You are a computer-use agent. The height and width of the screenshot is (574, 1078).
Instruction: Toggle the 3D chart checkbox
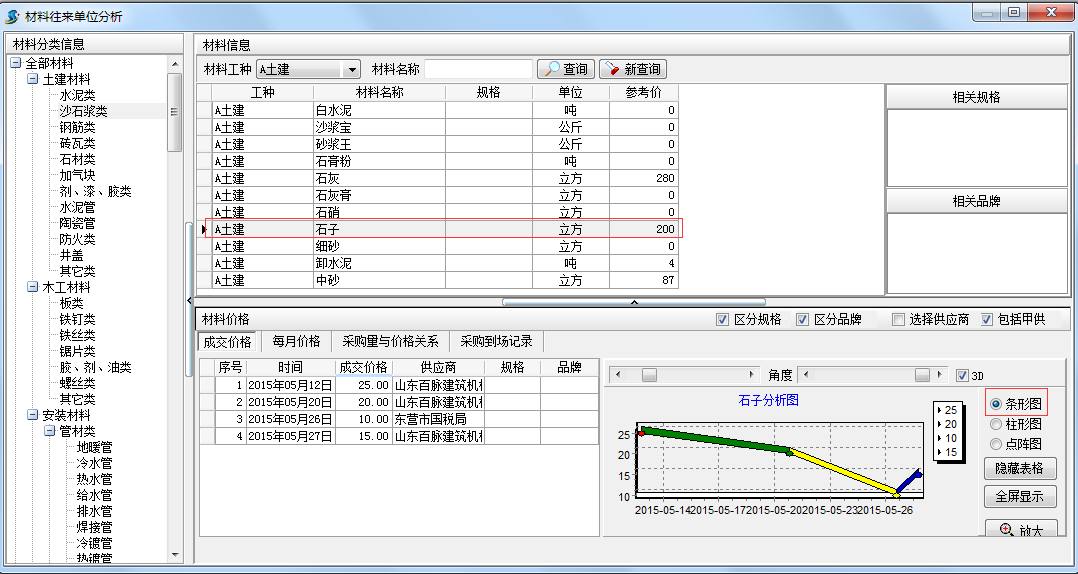pos(963,375)
